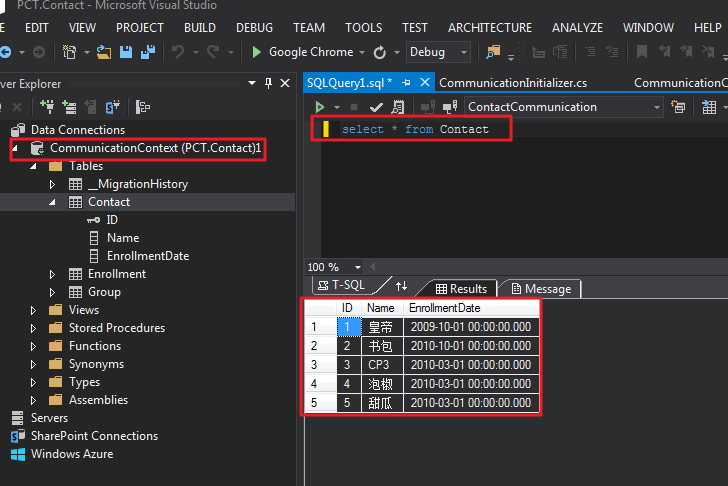The width and height of the screenshot is (728, 486).
Task: Expand the Enrollment table node
Action: pyautogui.click(x=53, y=274)
